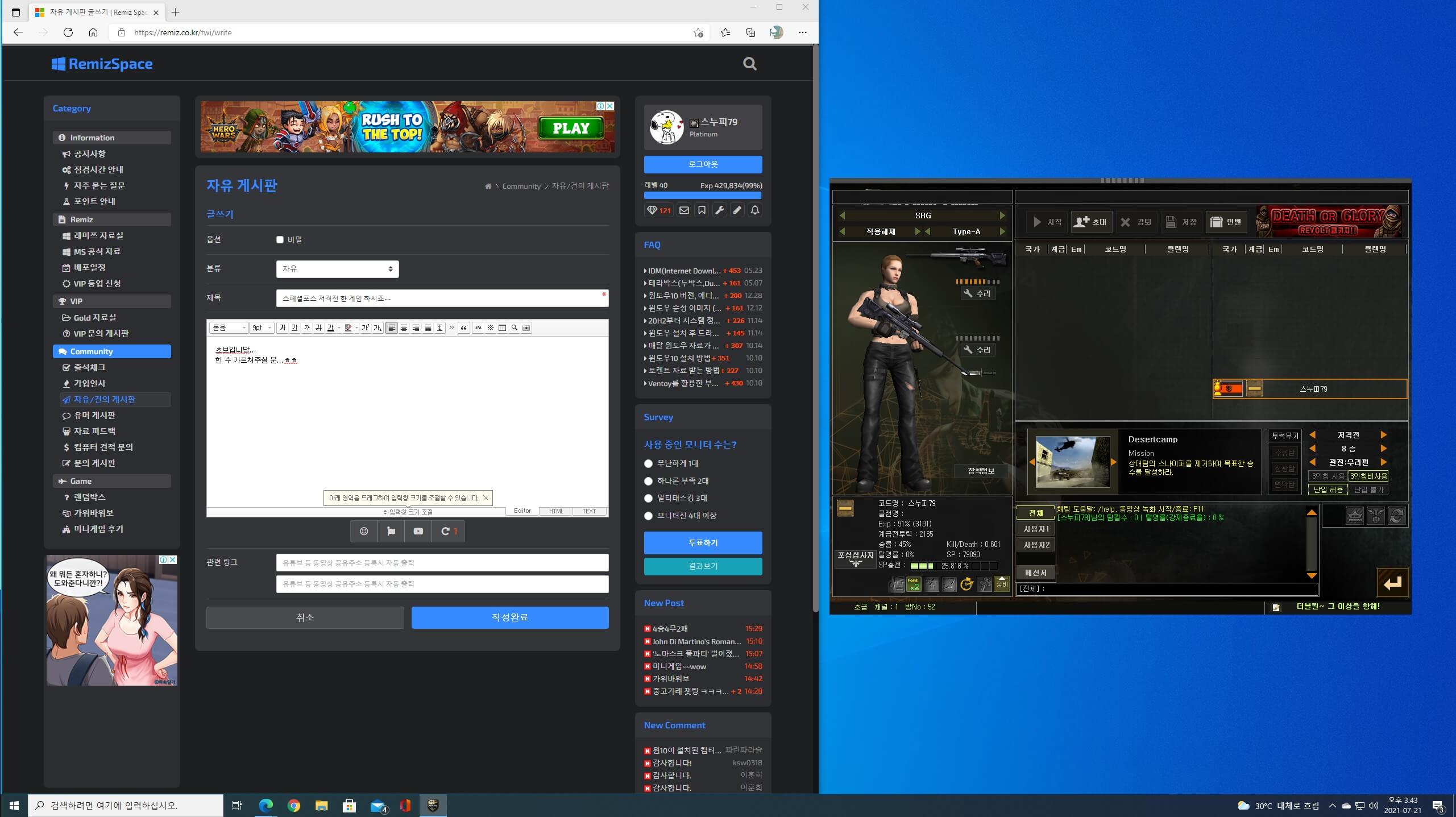Open Google Chrome from the taskbar
The width and height of the screenshot is (1456, 817).
coord(293,805)
